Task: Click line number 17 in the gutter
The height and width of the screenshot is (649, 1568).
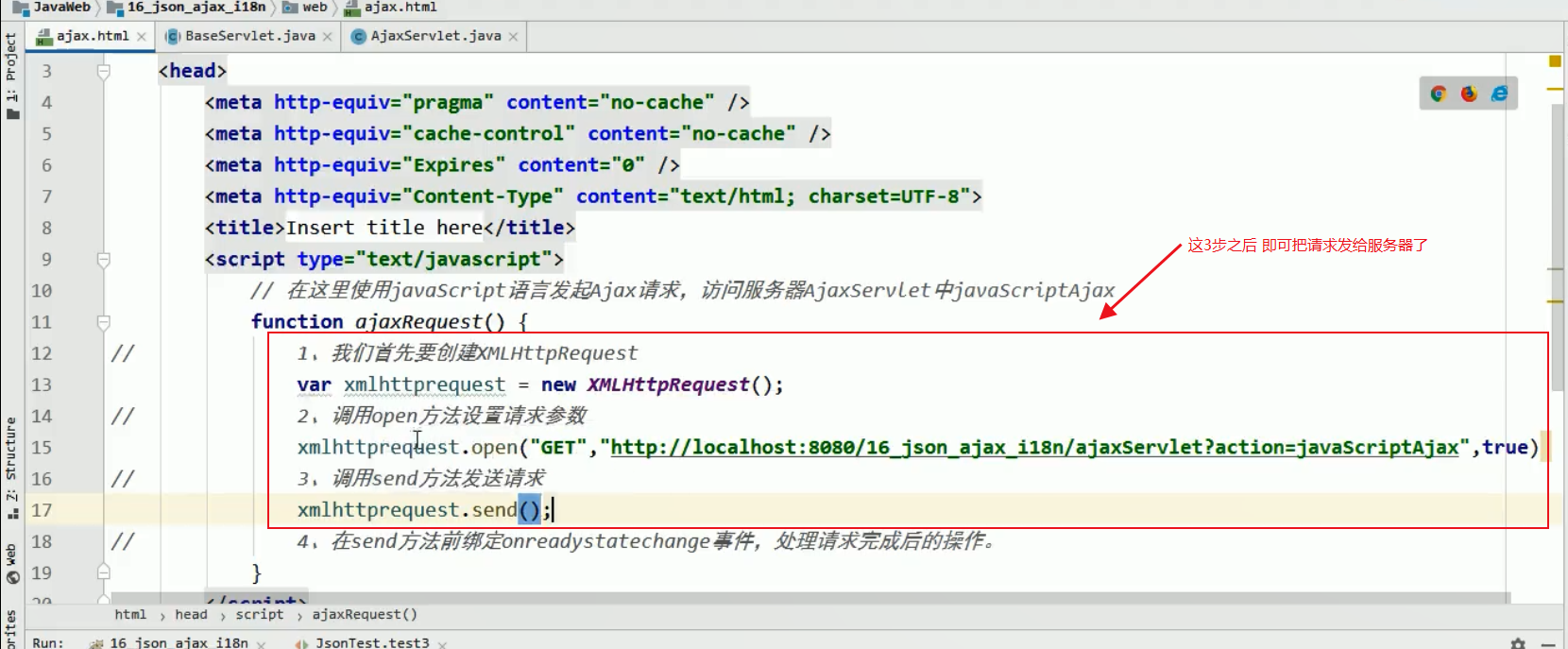Action: (42, 510)
